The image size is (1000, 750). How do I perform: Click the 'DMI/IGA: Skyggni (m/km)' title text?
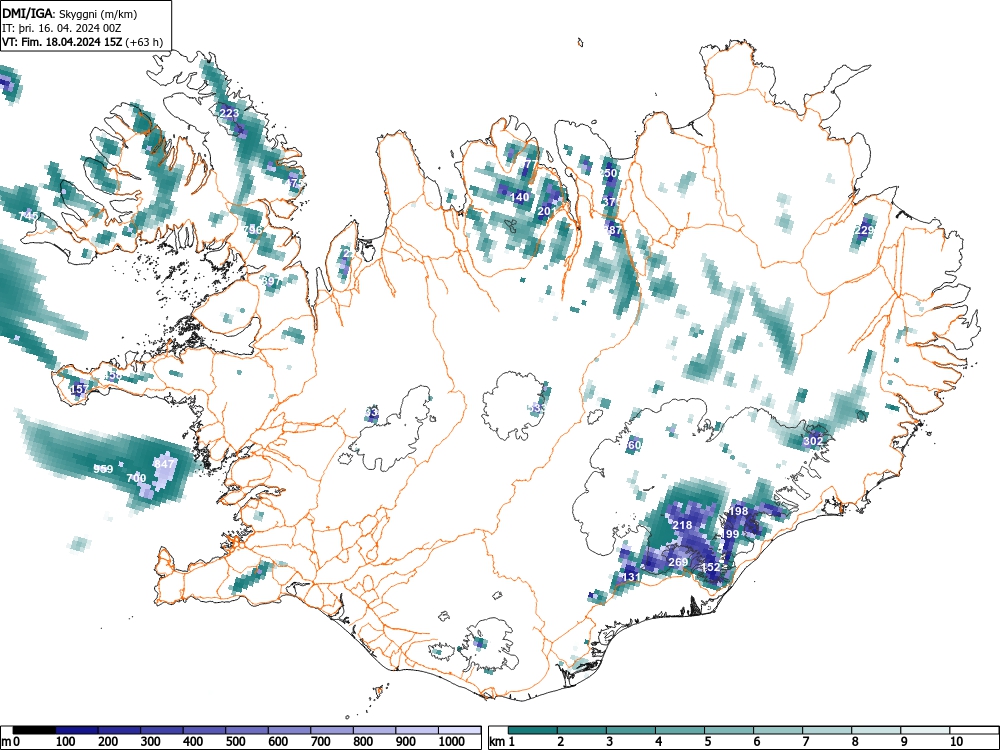point(69,13)
